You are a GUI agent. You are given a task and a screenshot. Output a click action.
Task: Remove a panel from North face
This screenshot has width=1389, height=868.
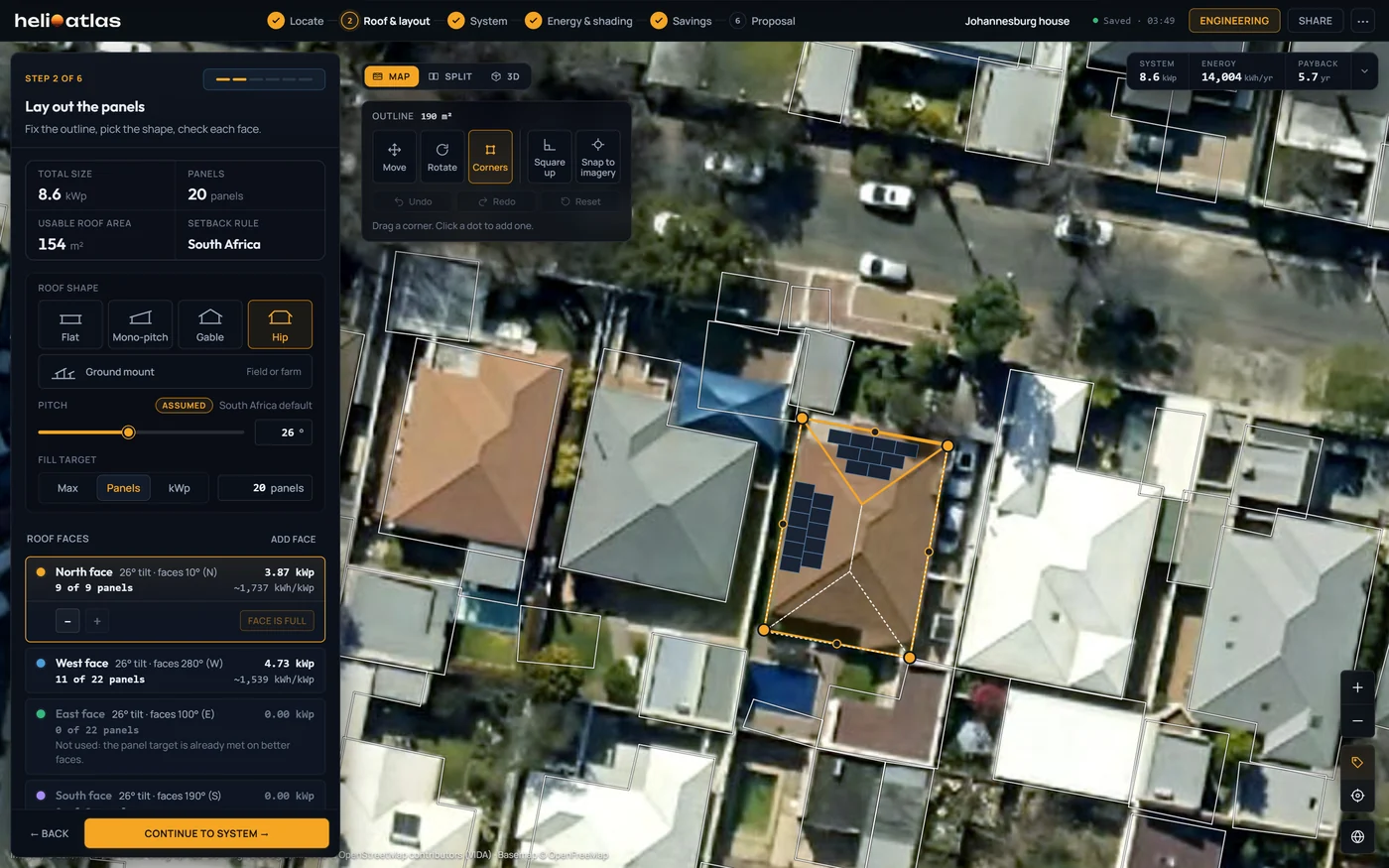pyautogui.click(x=67, y=621)
